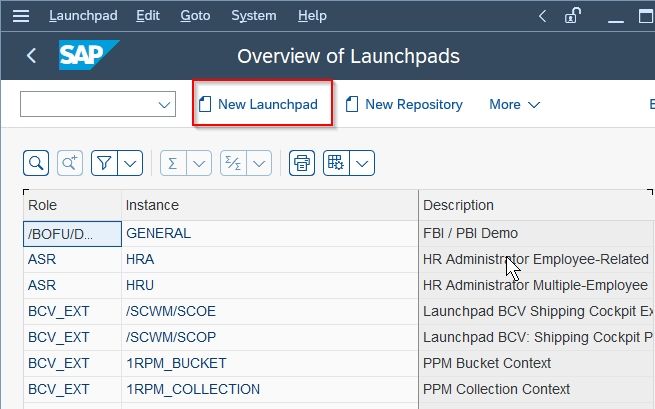Select BCV_EXT role in 1RPM_COLLECTION row
The image size is (655, 409).
click(72, 389)
